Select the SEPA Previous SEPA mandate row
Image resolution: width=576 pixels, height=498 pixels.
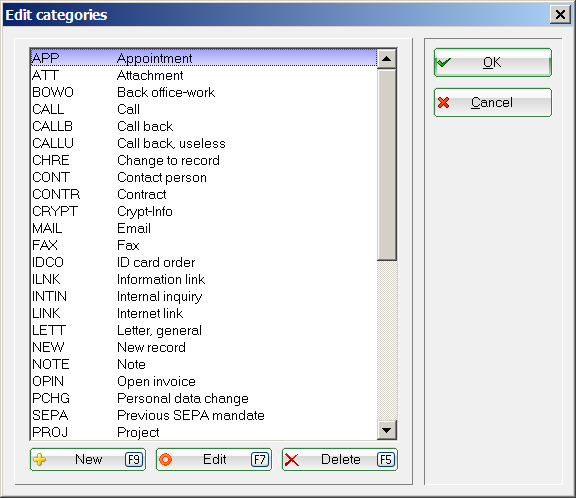(x=204, y=415)
